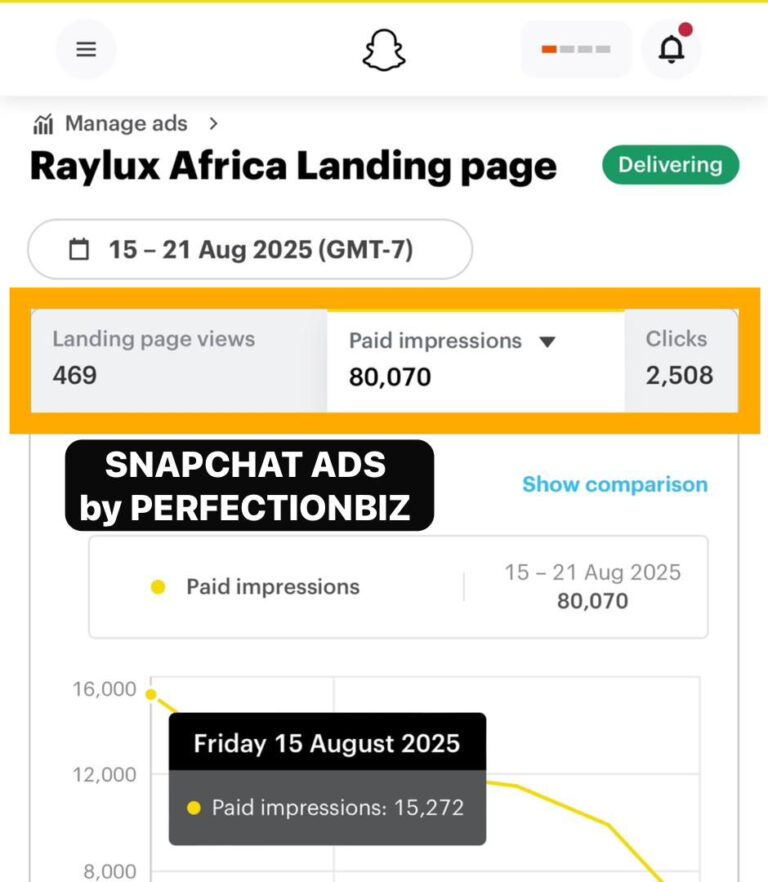The image size is (768, 882).
Task: Click the 15 August data point on chart
Action: tap(151, 695)
